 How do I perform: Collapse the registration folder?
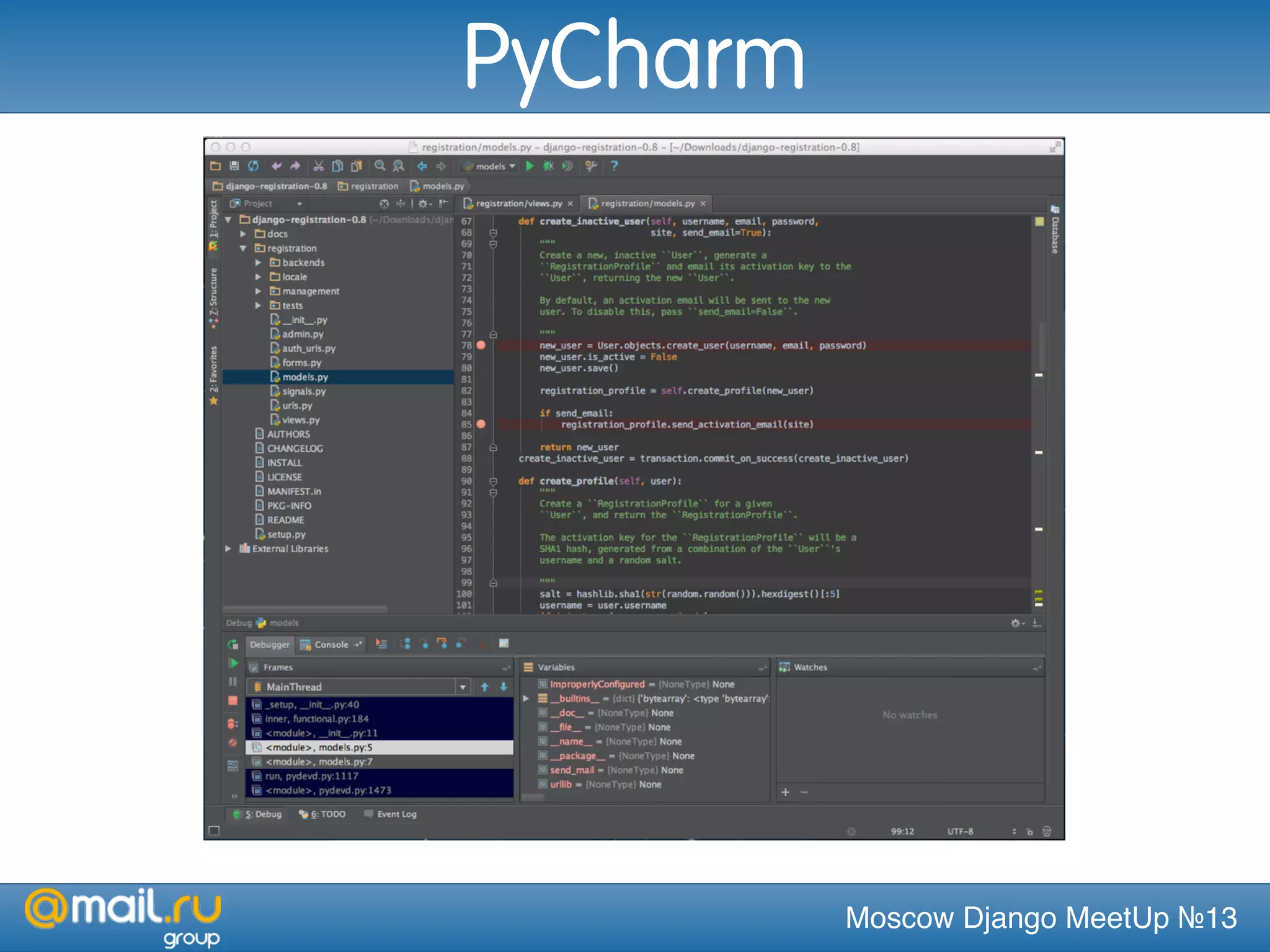(x=243, y=249)
